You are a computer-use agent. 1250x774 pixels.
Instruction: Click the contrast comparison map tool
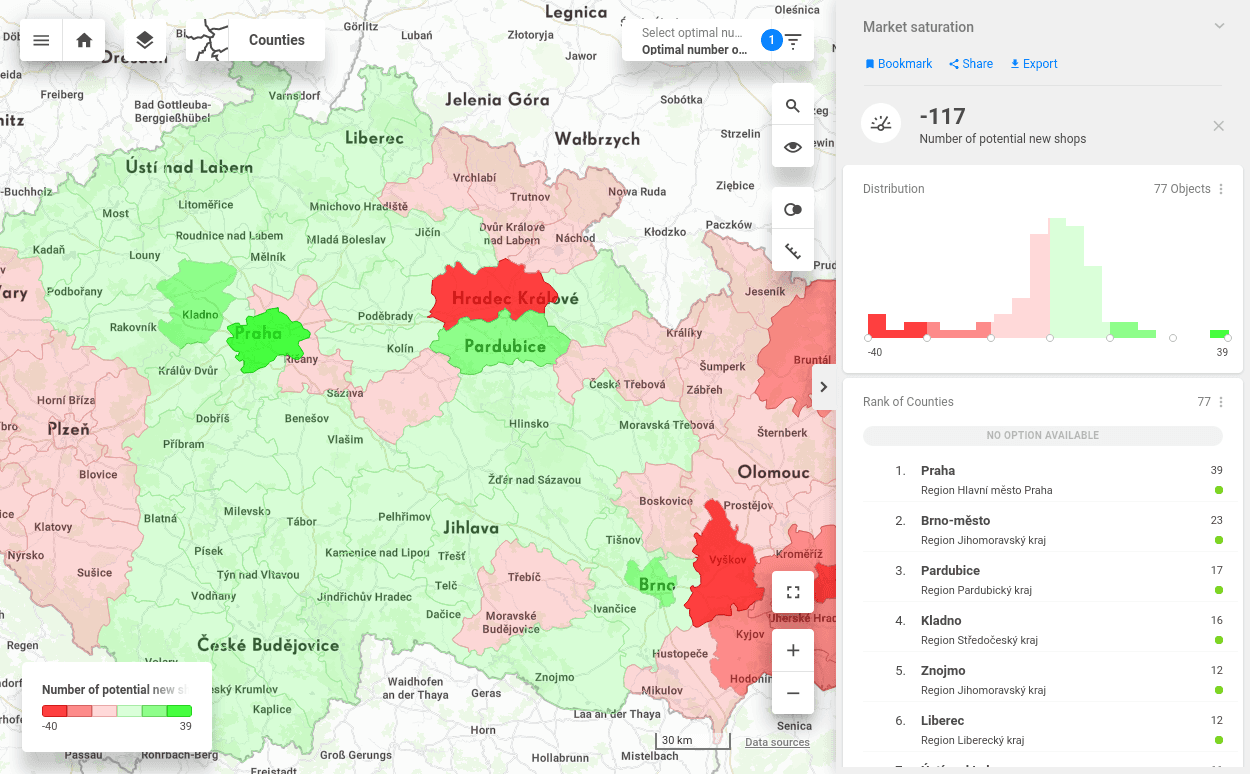pos(793,209)
